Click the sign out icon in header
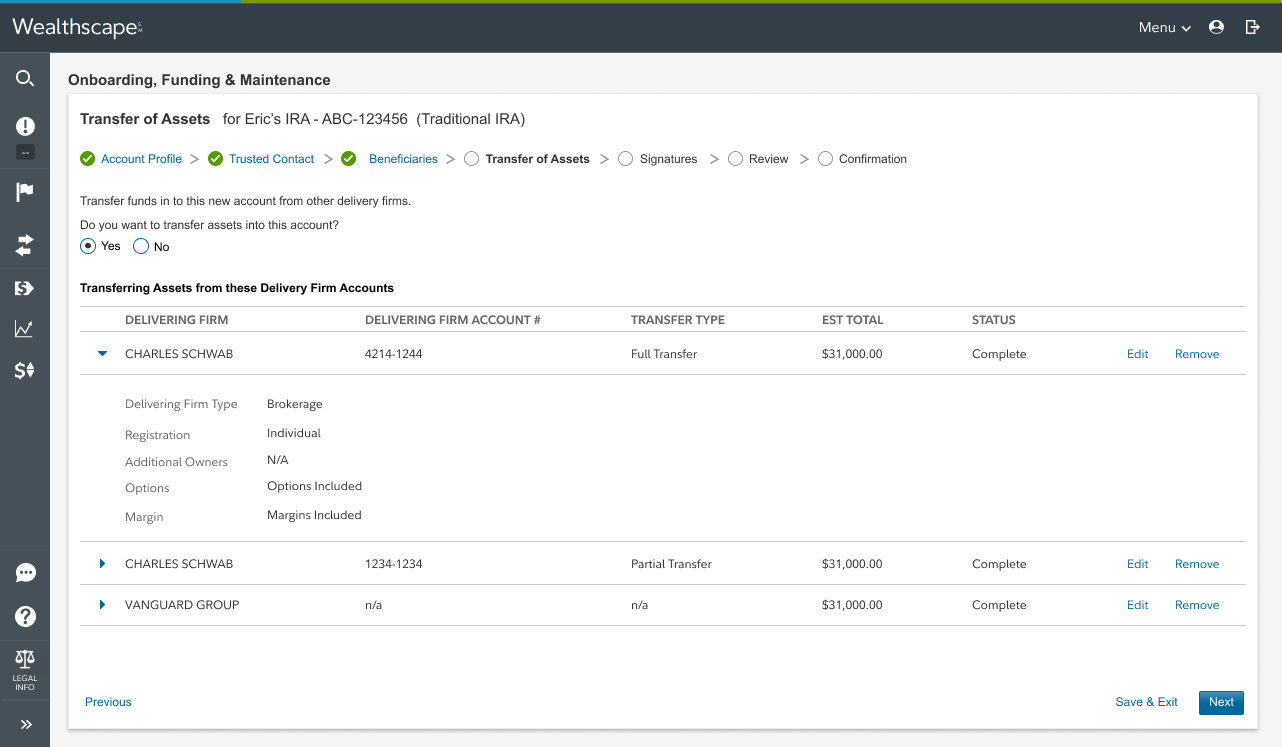Viewport: 1282px width, 747px height. coord(1252,27)
